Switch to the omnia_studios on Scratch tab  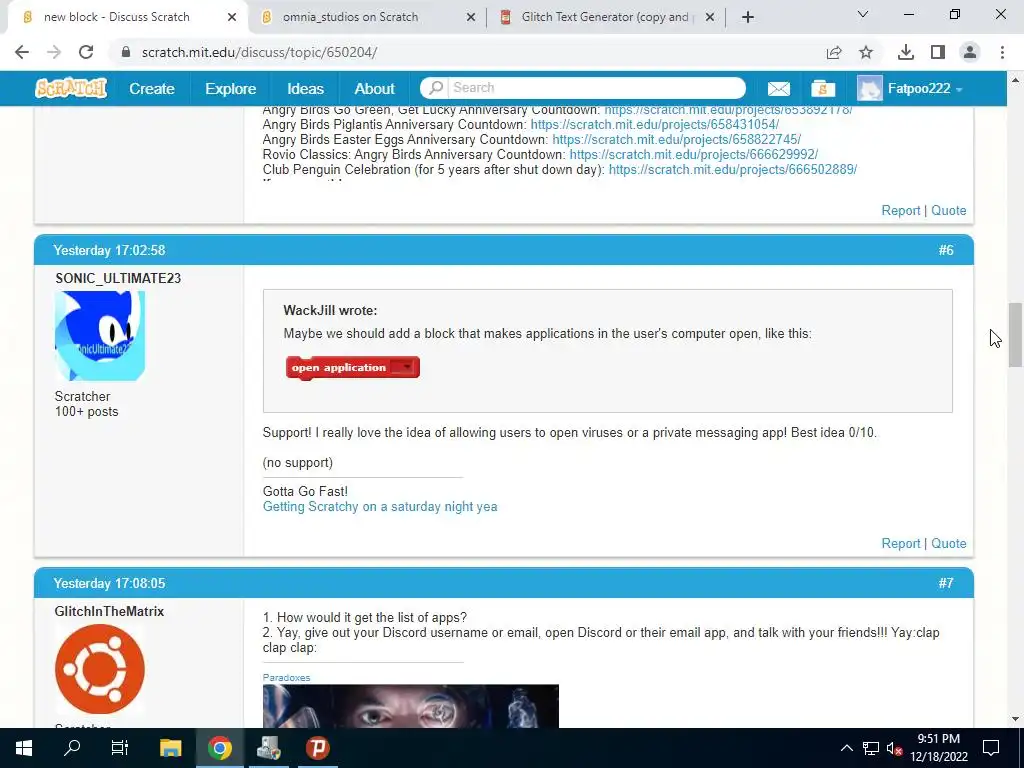click(x=368, y=17)
